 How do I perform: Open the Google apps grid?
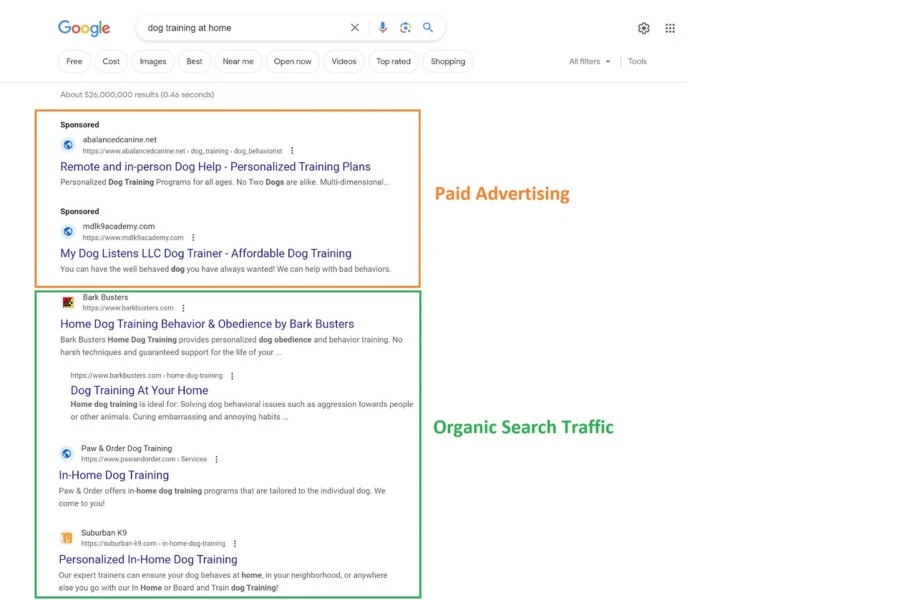pyautogui.click(x=670, y=28)
